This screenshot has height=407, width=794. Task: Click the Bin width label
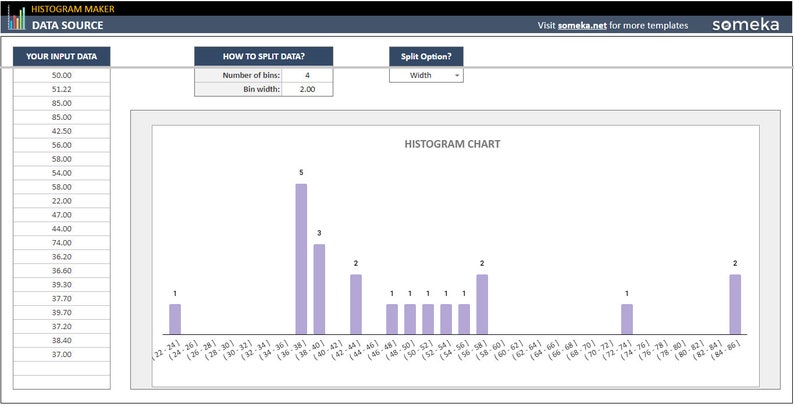click(x=261, y=89)
